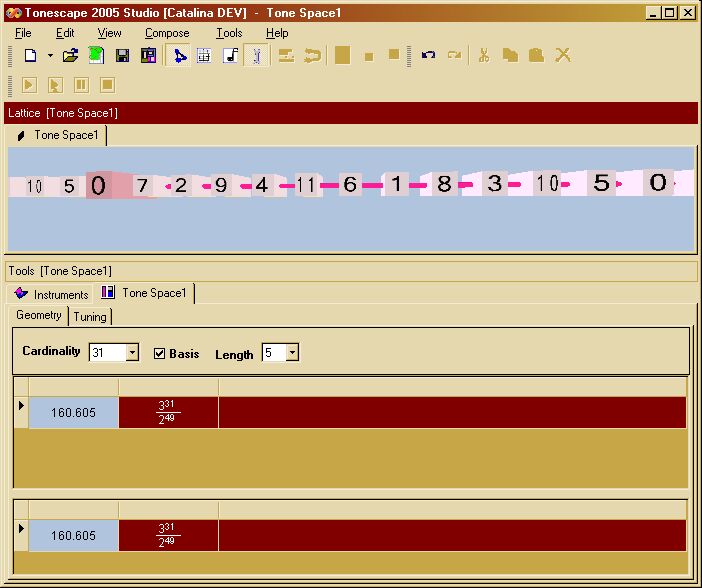Click the medium square toolbar icon
Image resolution: width=702 pixels, height=588 pixels.
click(394, 54)
